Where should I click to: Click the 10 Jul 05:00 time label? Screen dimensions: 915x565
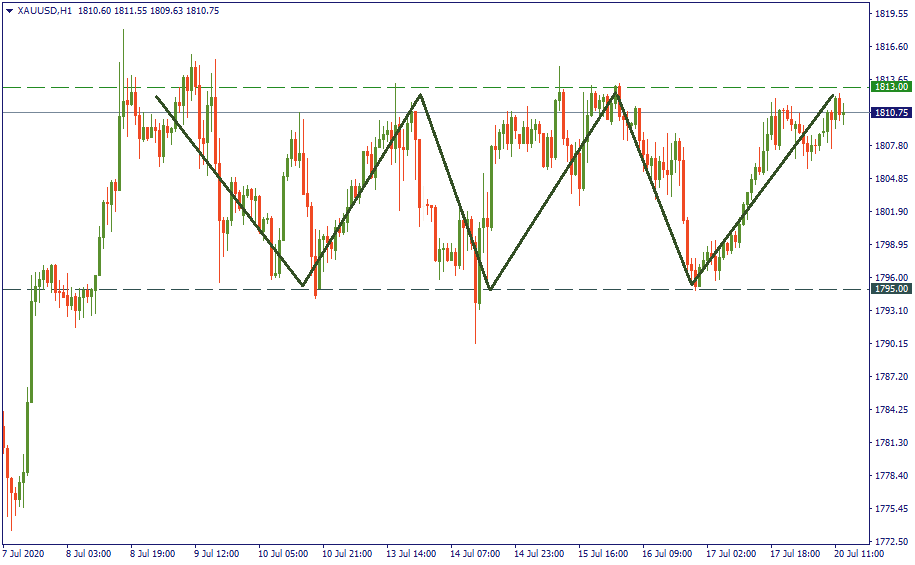coord(284,553)
